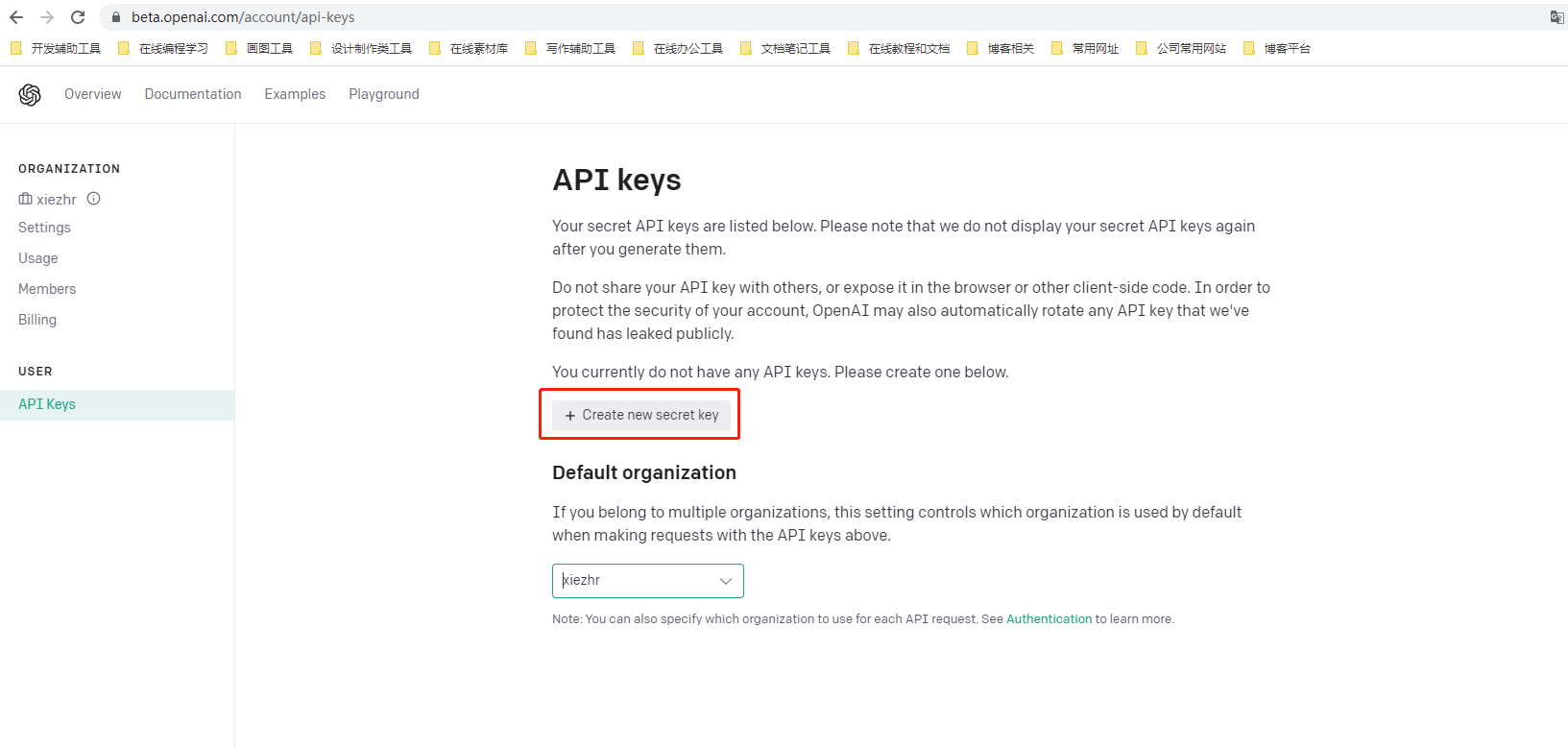Click the browser back arrow
The height and width of the screenshot is (748, 1568).
pyautogui.click(x=16, y=17)
